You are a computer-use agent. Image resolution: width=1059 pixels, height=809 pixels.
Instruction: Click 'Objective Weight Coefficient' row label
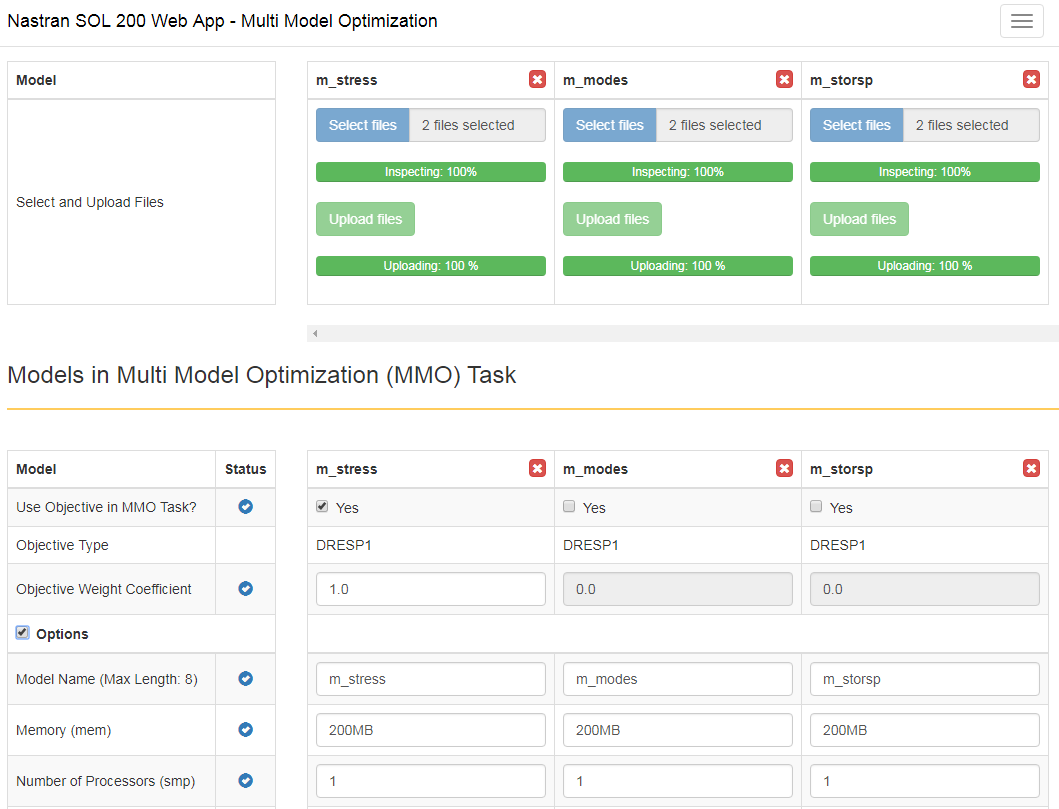pyautogui.click(x=103, y=590)
